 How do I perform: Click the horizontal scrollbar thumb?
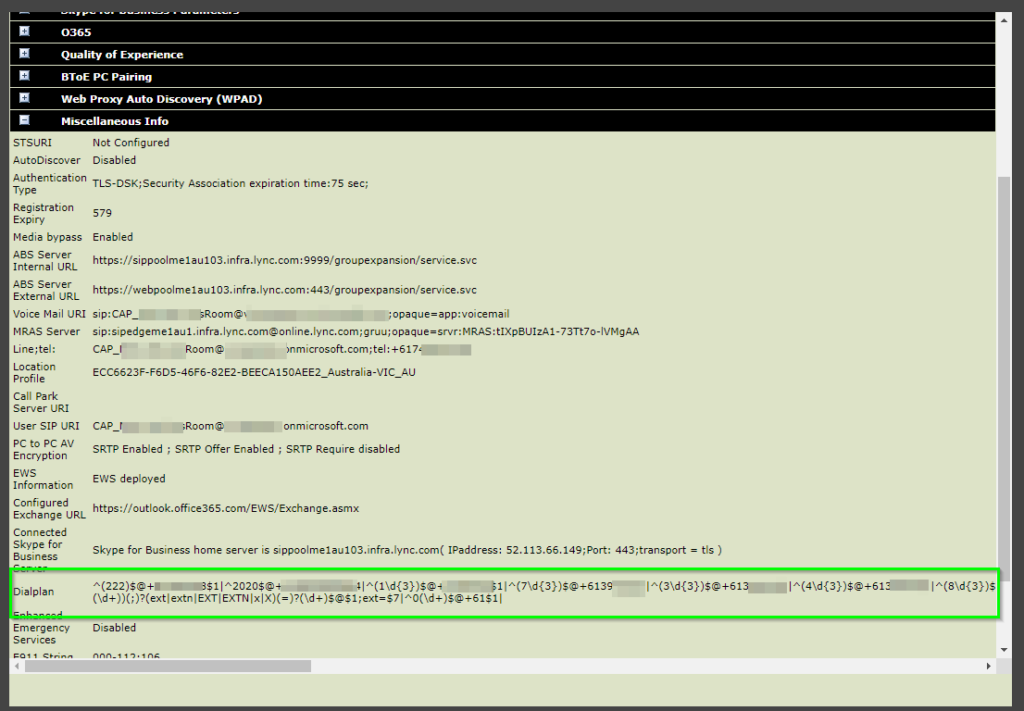pyautogui.click(x=168, y=666)
